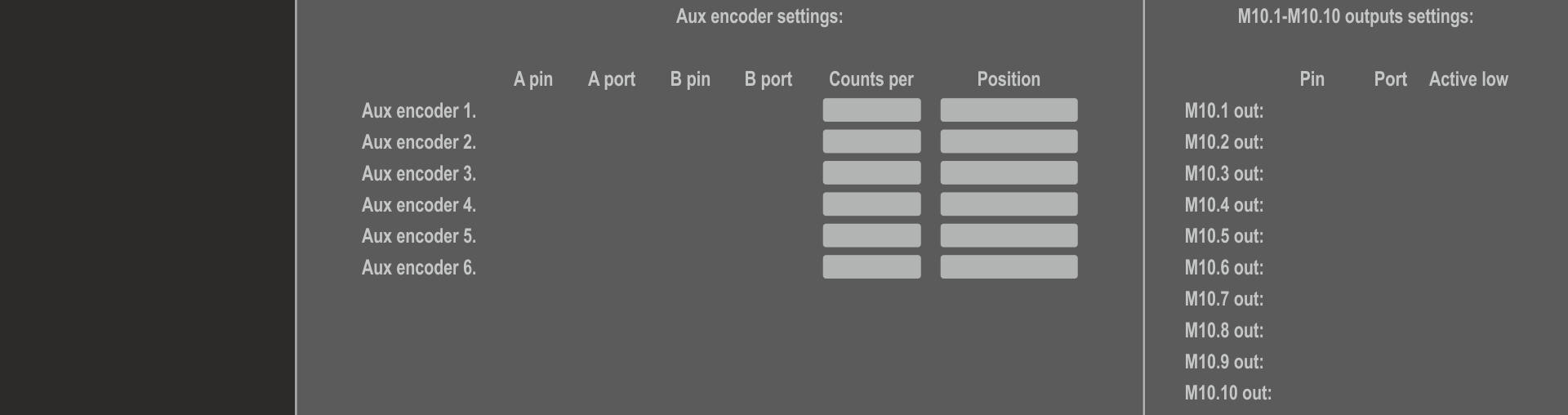This screenshot has height=415, width=1568.
Task: Click Counts per box for Aux encoder 4
Action: pos(871,204)
